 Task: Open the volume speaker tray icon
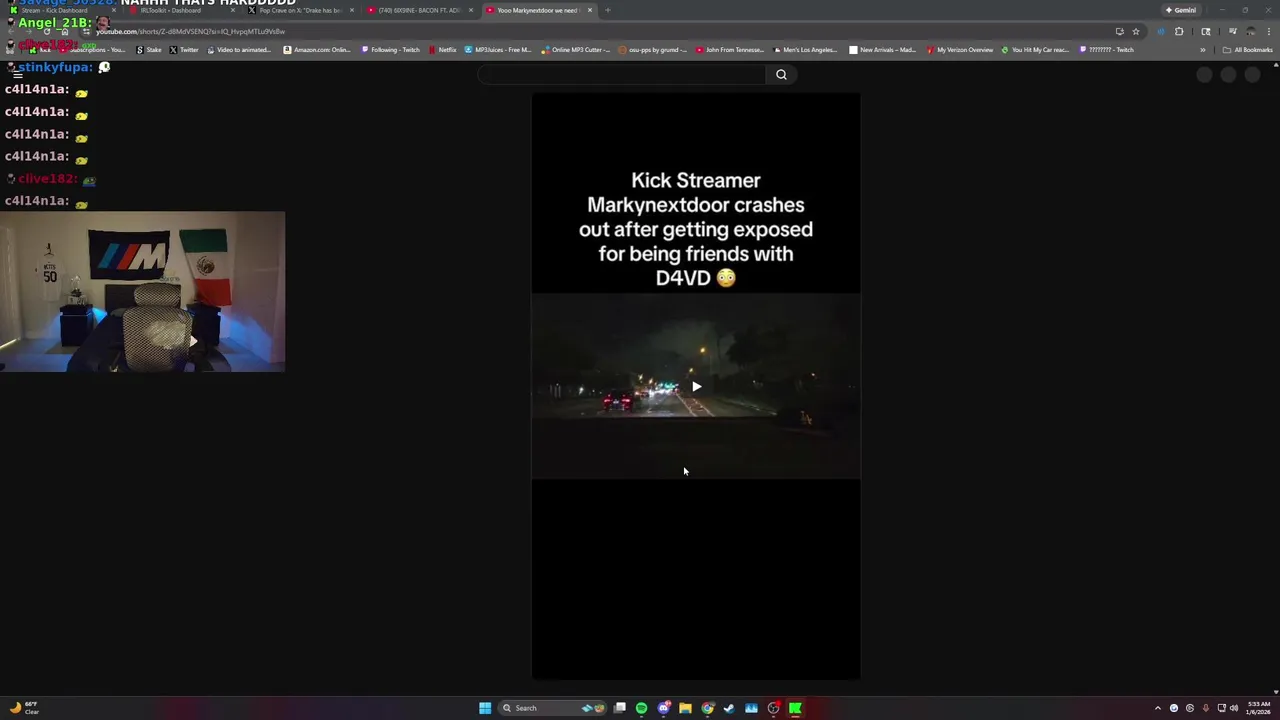pyautogui.click(x=1234, y=708)
